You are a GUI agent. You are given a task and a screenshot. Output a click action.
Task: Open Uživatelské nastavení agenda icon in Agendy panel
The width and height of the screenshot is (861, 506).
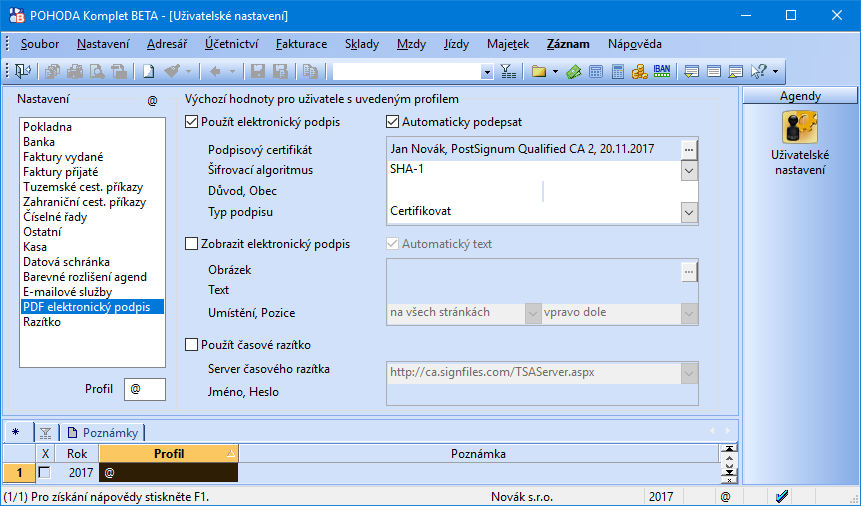click(x=800, y=127)
